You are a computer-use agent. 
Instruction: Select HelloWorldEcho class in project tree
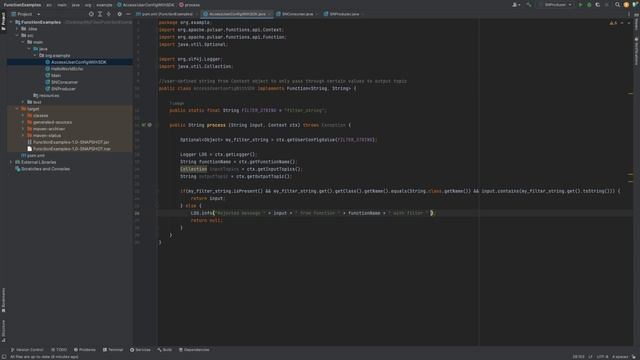point(67,69)
